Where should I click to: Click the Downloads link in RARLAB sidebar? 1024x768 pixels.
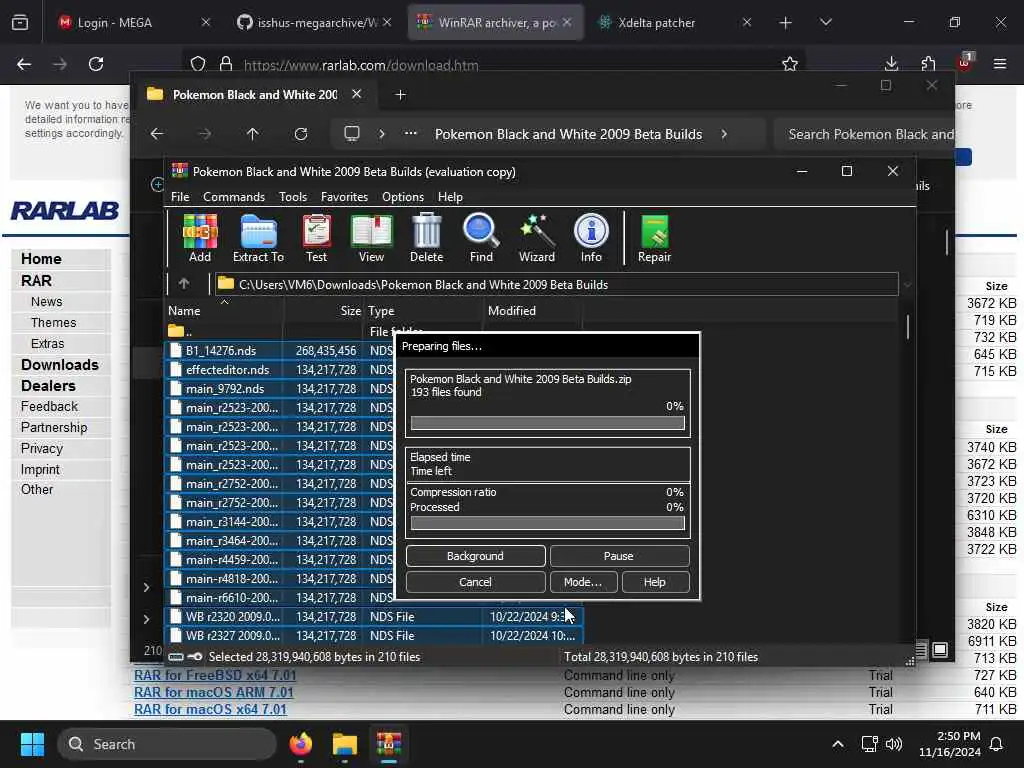coord(59,365)
